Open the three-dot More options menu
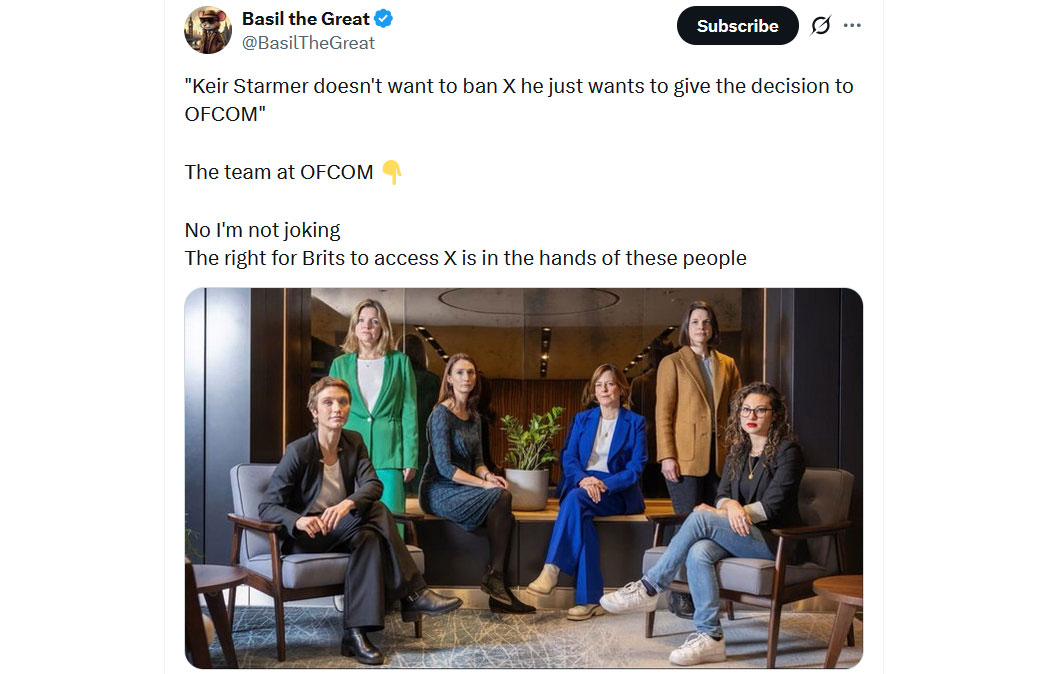The image size is (1050, 674). (x=852, y=26)
